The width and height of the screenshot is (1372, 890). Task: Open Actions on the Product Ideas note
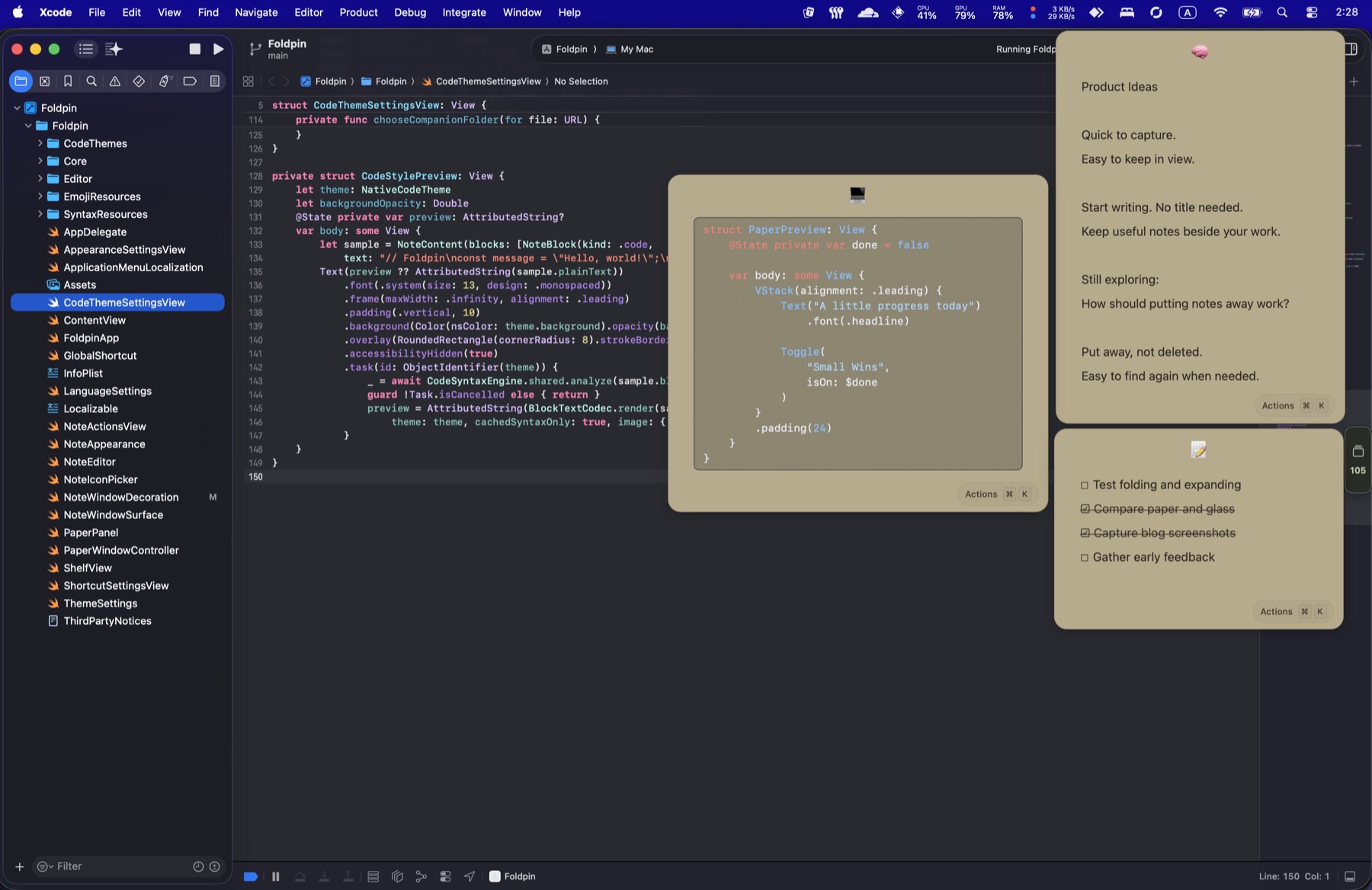pos(1293,406)
